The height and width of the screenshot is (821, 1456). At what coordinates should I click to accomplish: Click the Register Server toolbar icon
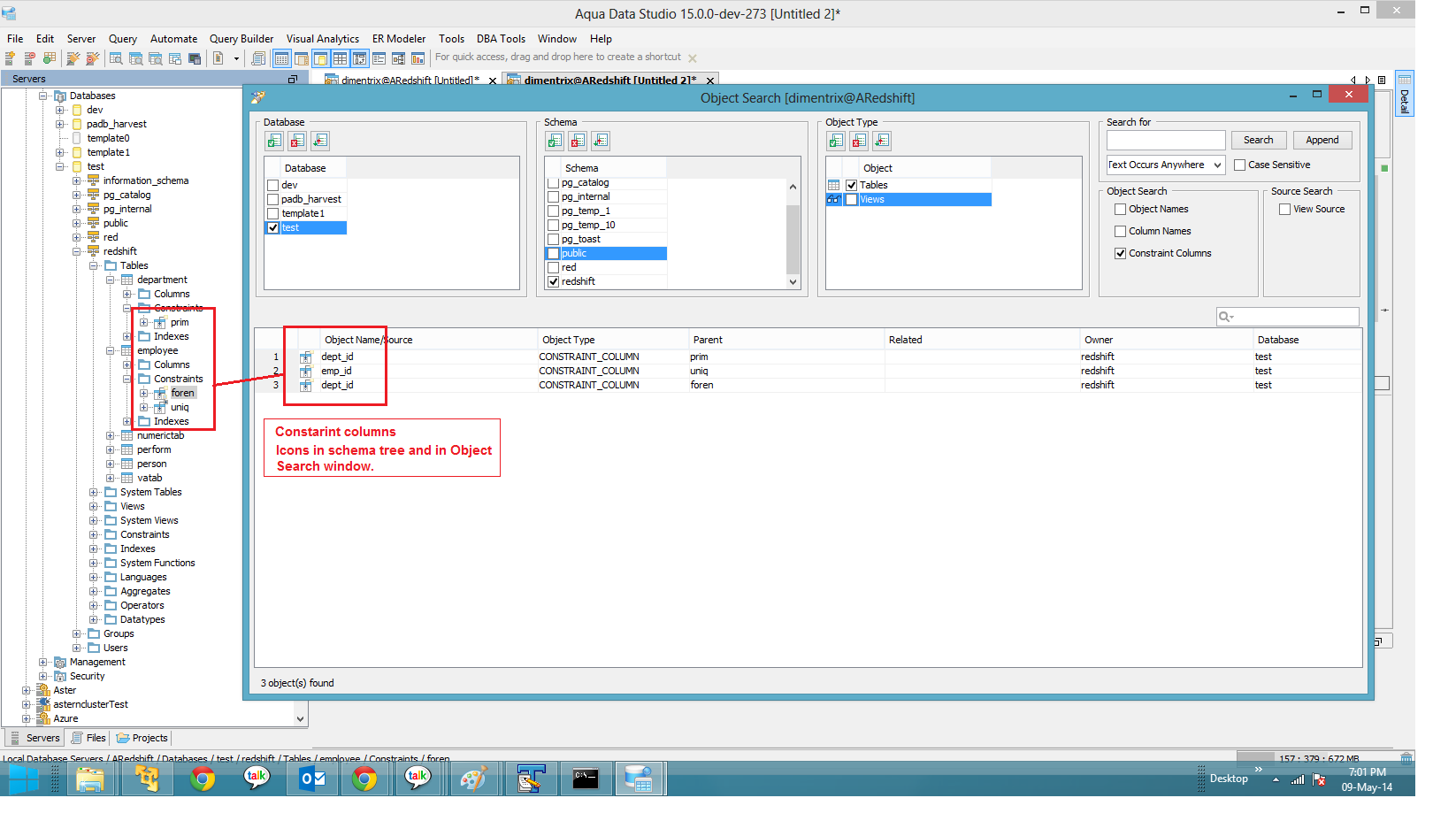click(x=11, y=58)
